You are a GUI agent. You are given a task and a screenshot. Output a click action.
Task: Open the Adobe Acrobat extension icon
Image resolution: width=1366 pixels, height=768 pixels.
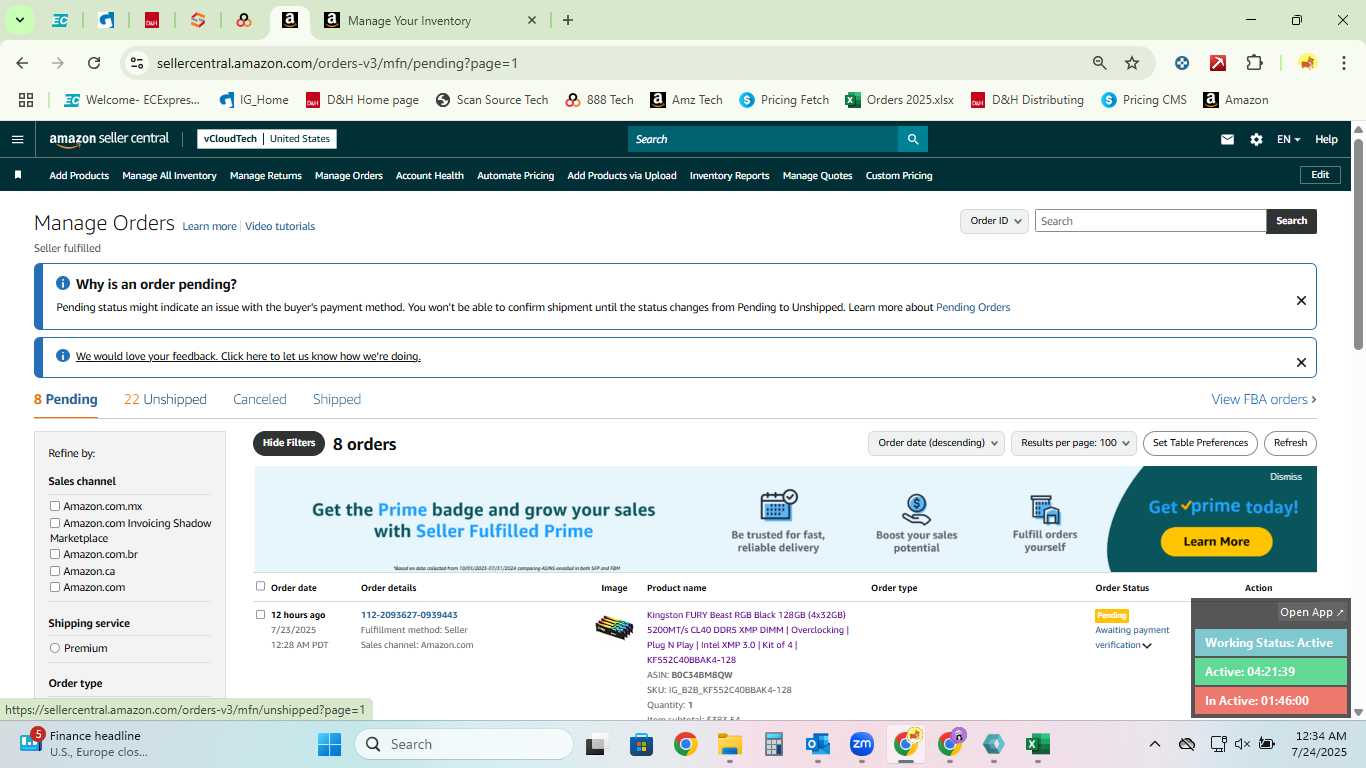click(x=1218, y=63)
